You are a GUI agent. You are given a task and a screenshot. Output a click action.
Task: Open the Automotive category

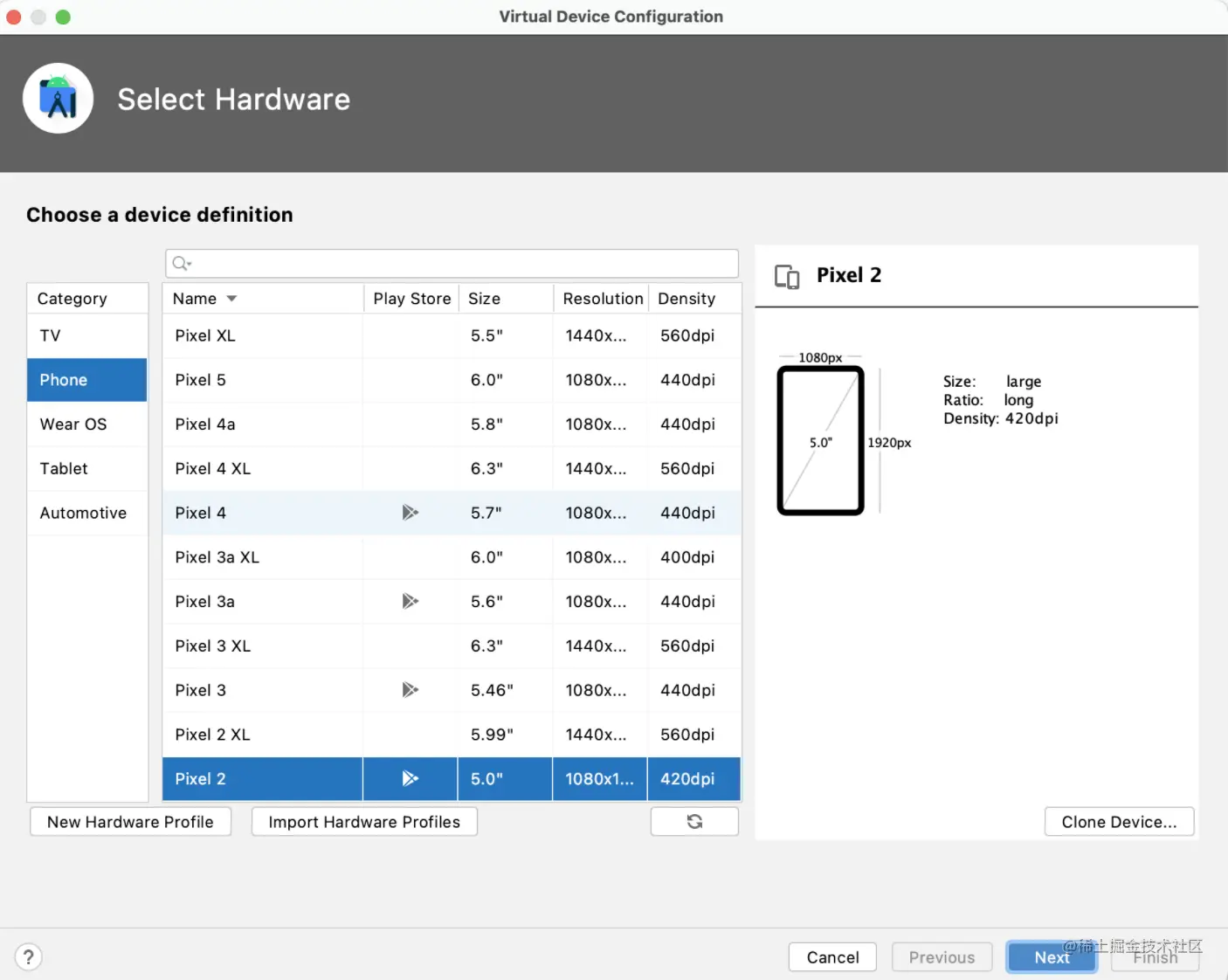pos(87,513)
